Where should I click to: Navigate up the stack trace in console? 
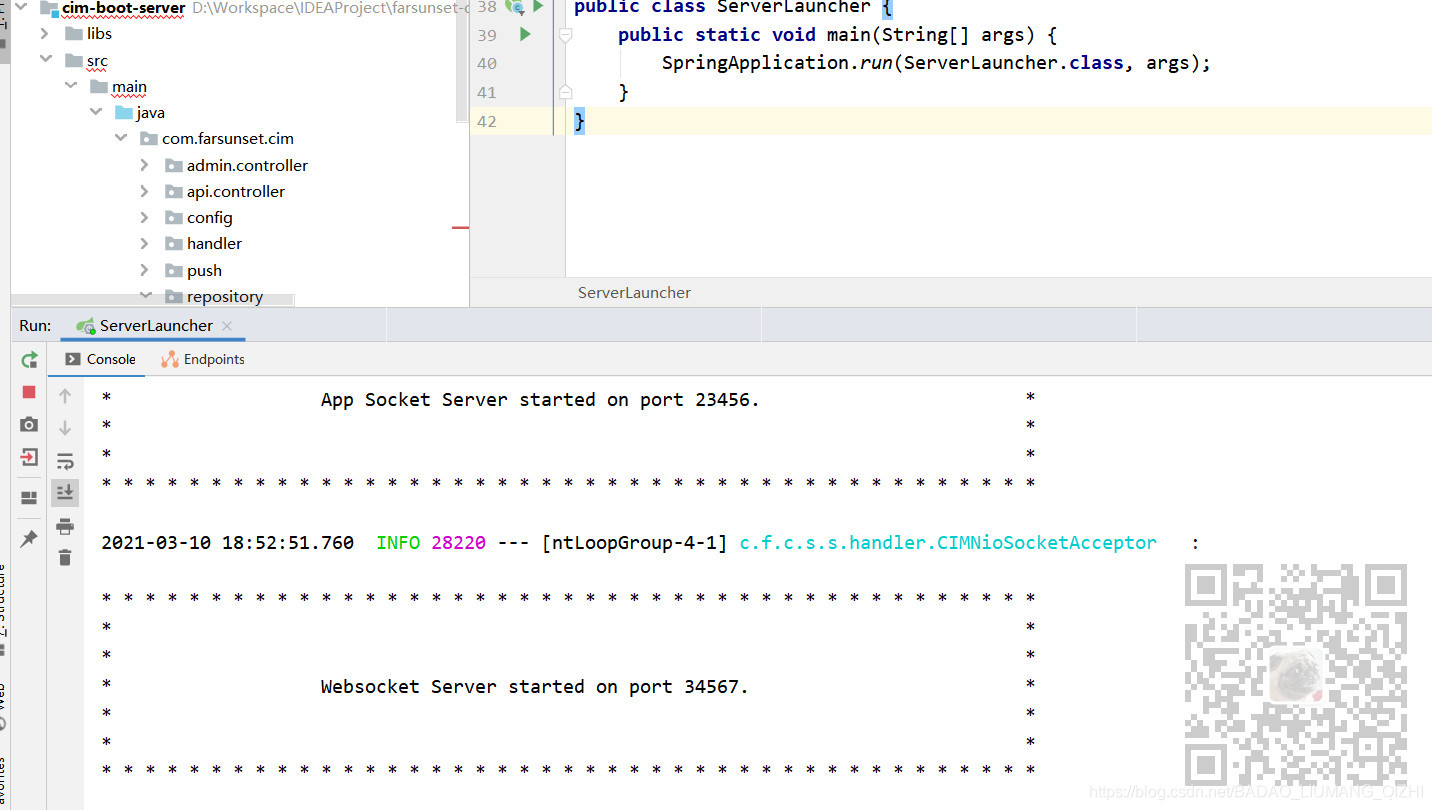click(65, 395)
